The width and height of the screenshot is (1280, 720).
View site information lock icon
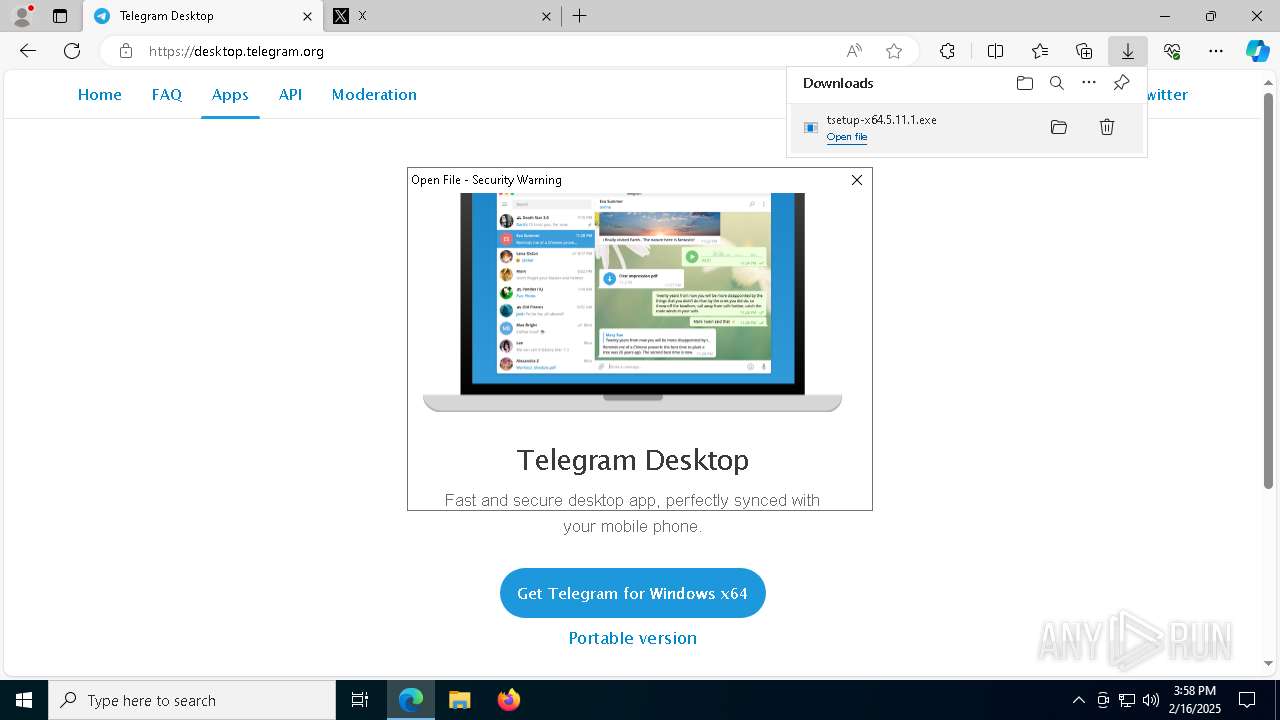click(125, 51)
